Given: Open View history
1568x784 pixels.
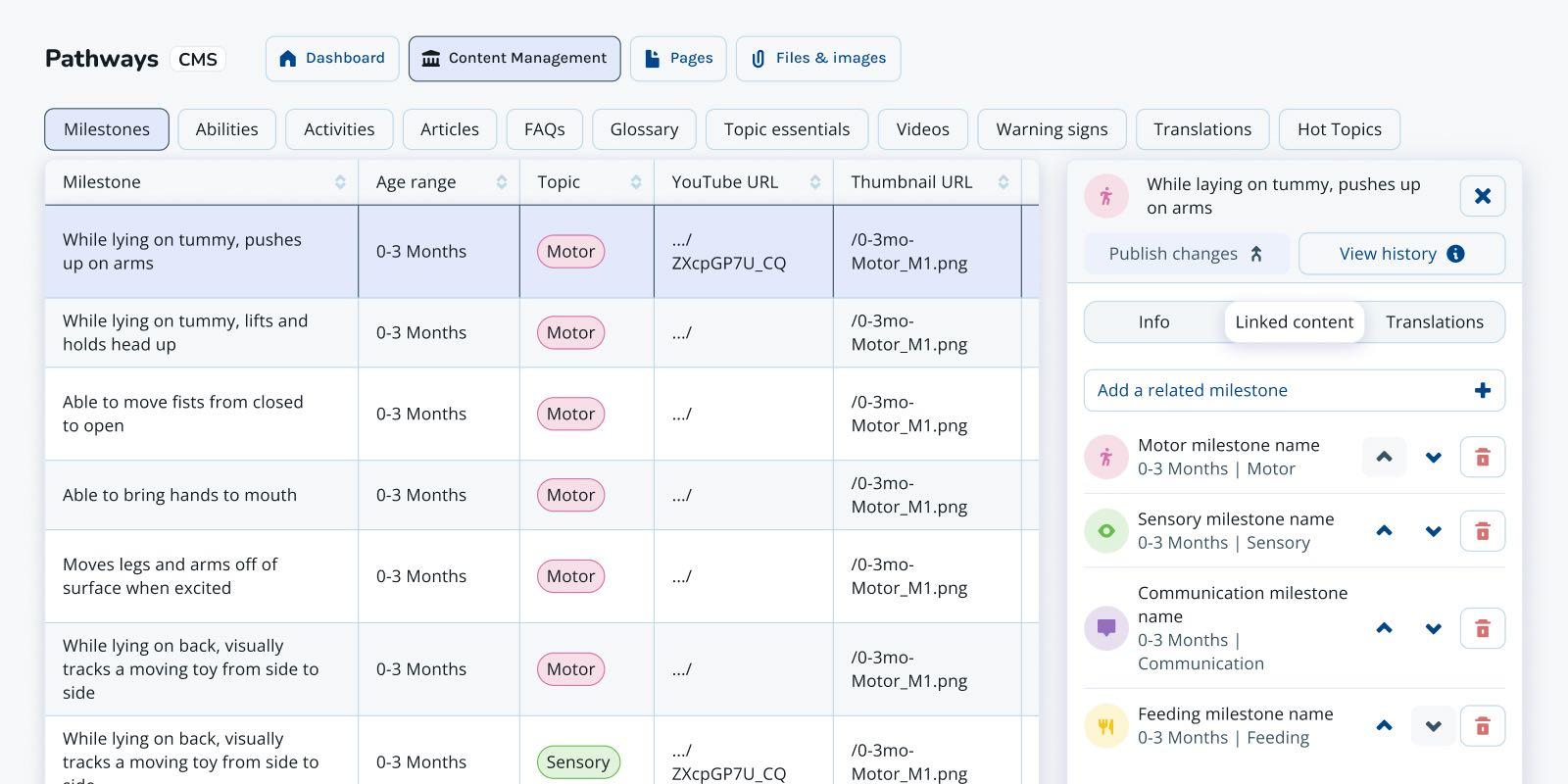Looking at the screenshot, I should pyautogui.click(x=1400, y=254).
